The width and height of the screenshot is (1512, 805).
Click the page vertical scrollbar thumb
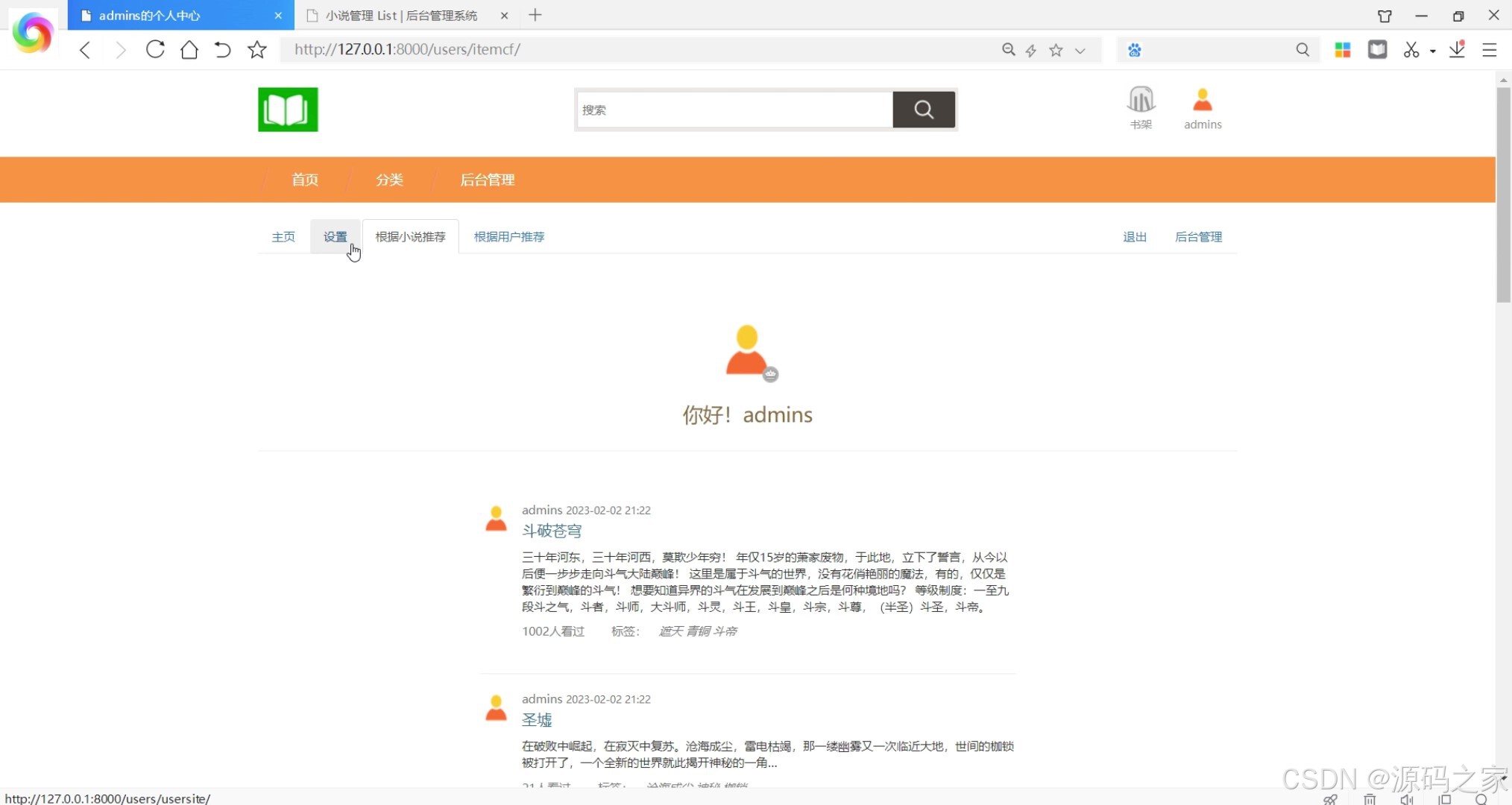click(1503, 194)
